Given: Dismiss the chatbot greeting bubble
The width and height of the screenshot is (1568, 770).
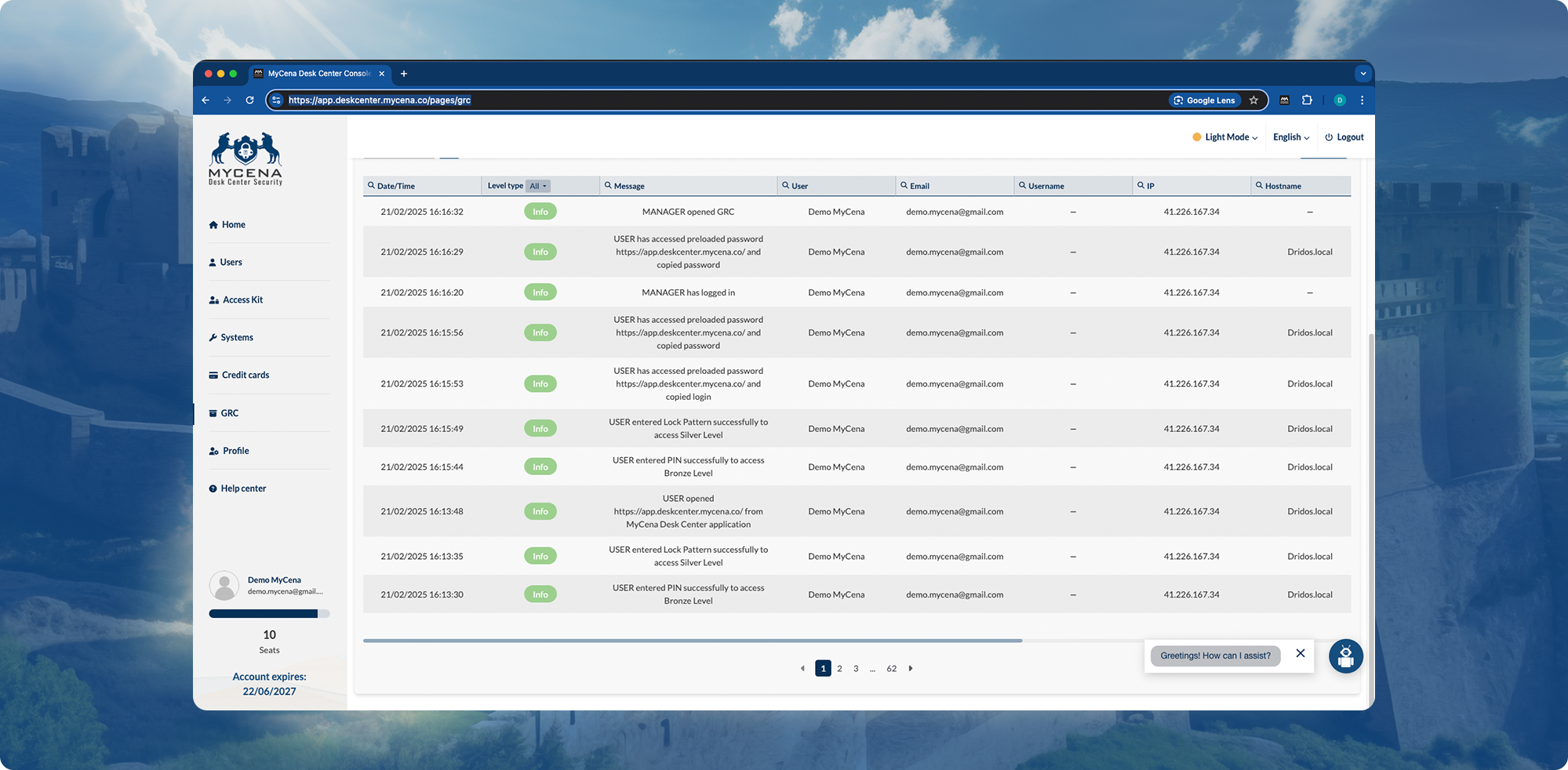Looking at the screenshot, I should pos(1300,654).
